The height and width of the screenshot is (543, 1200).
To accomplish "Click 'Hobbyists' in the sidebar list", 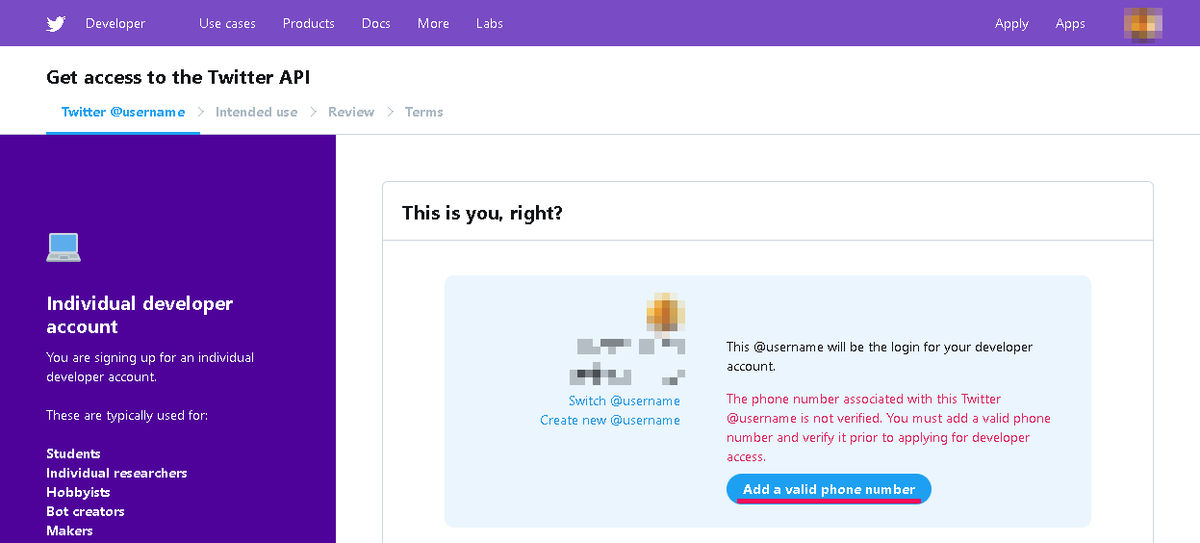I will 79,492.
